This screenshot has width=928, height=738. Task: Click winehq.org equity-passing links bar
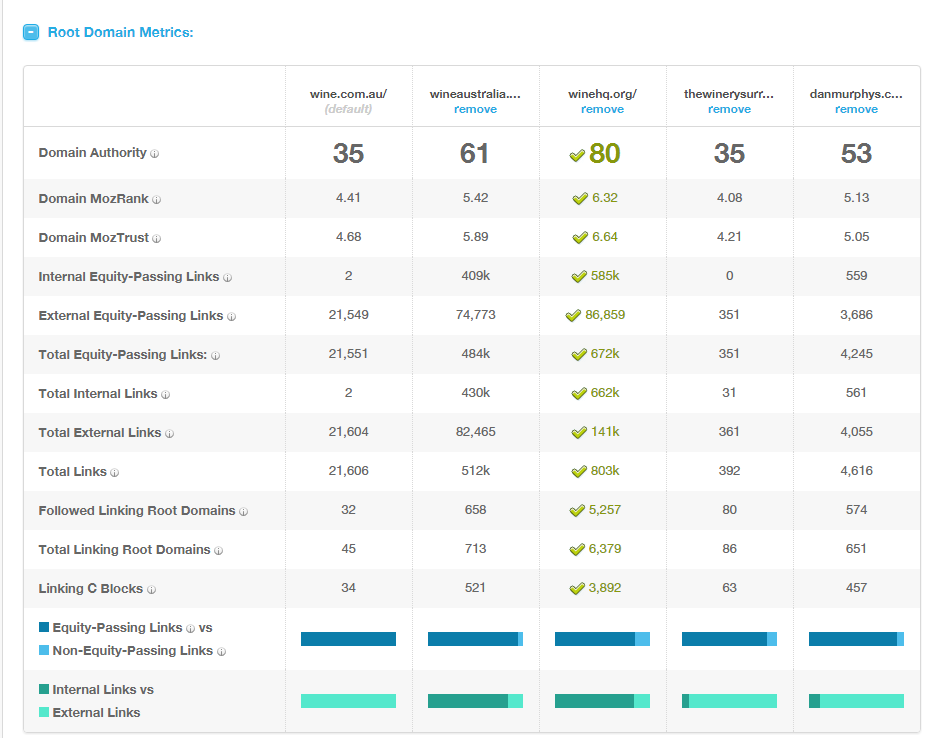[602, 639]
